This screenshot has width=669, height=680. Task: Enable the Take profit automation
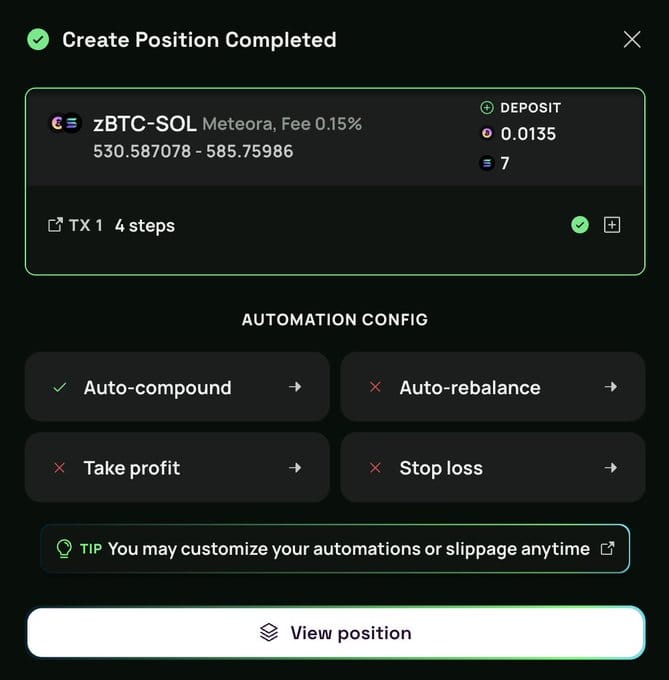point(177,468)
